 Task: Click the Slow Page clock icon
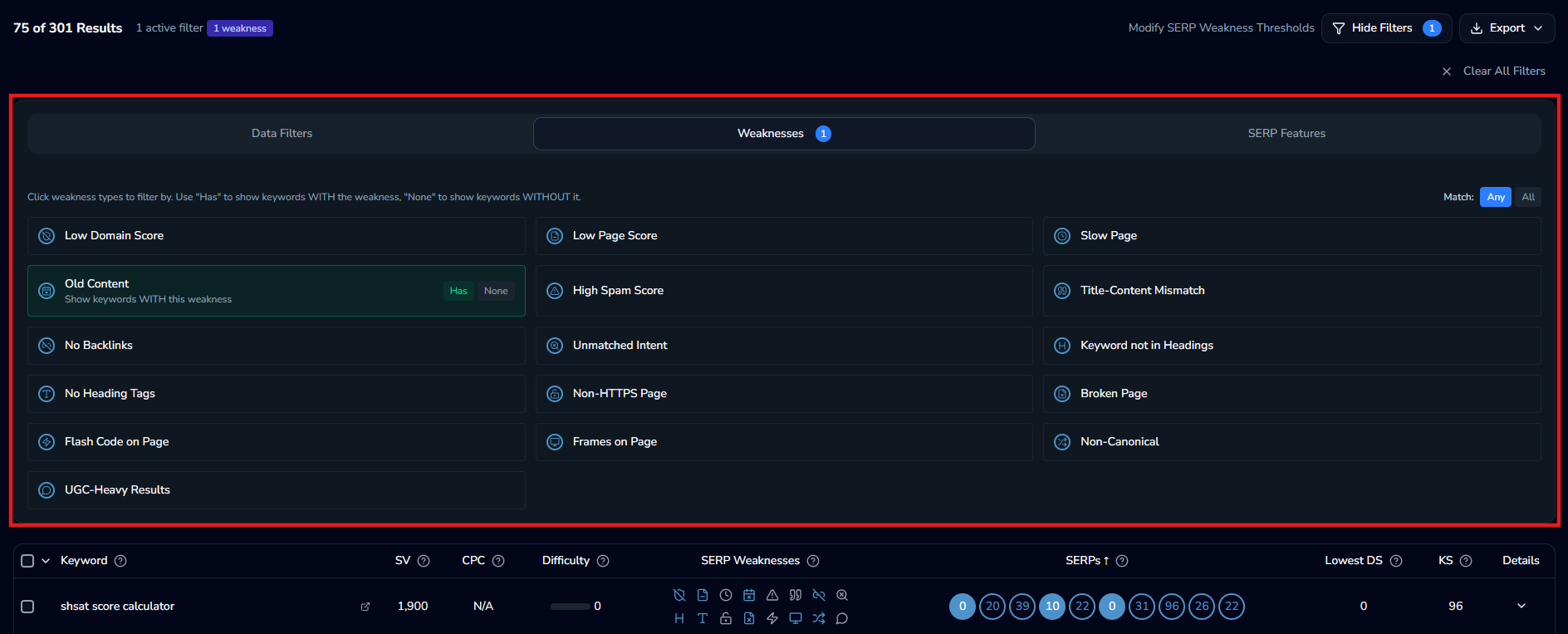(x=1062, y=236)
